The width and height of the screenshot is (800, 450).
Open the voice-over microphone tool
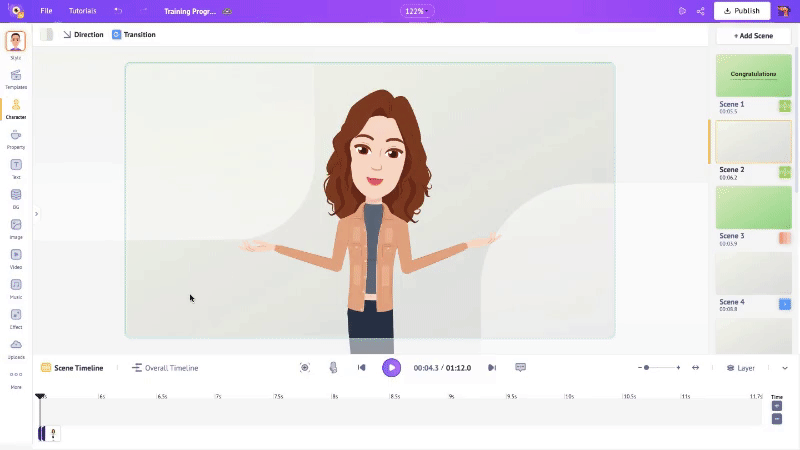tap(333, 367)
